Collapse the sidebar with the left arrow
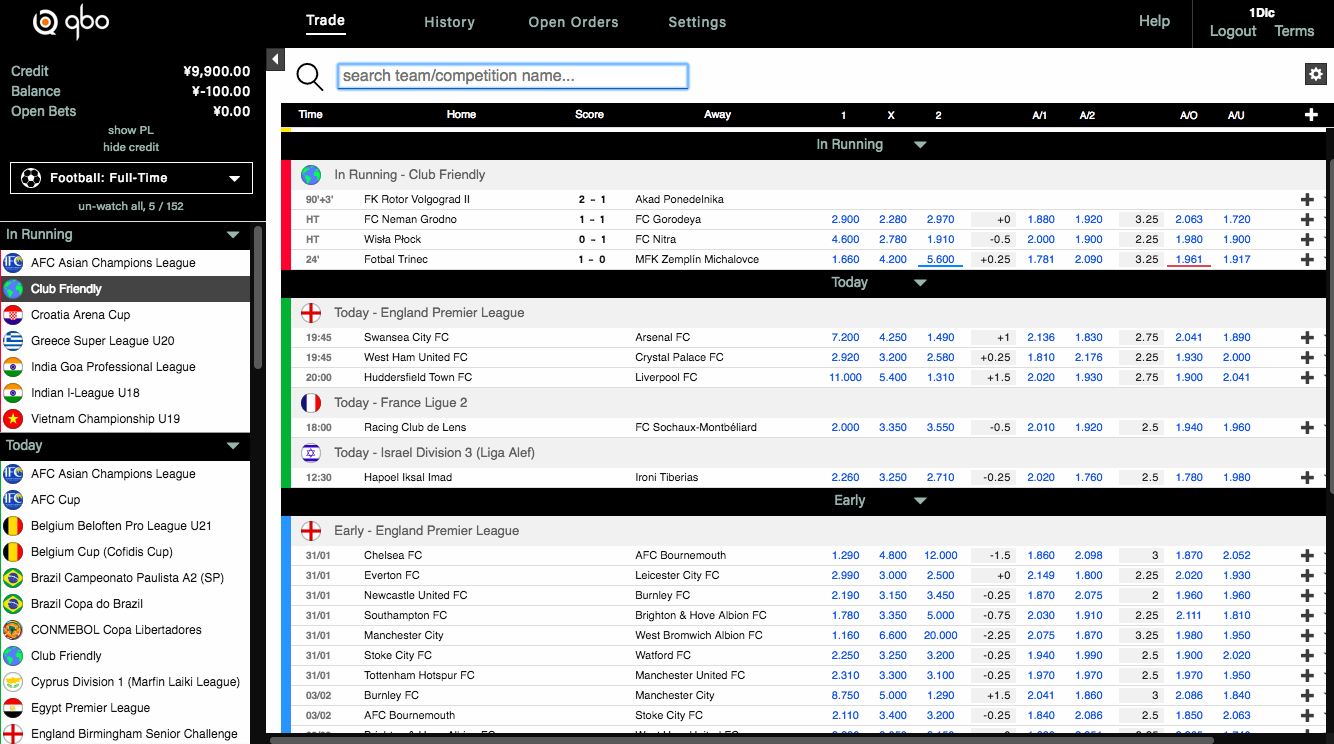 (x=275, y=59)
